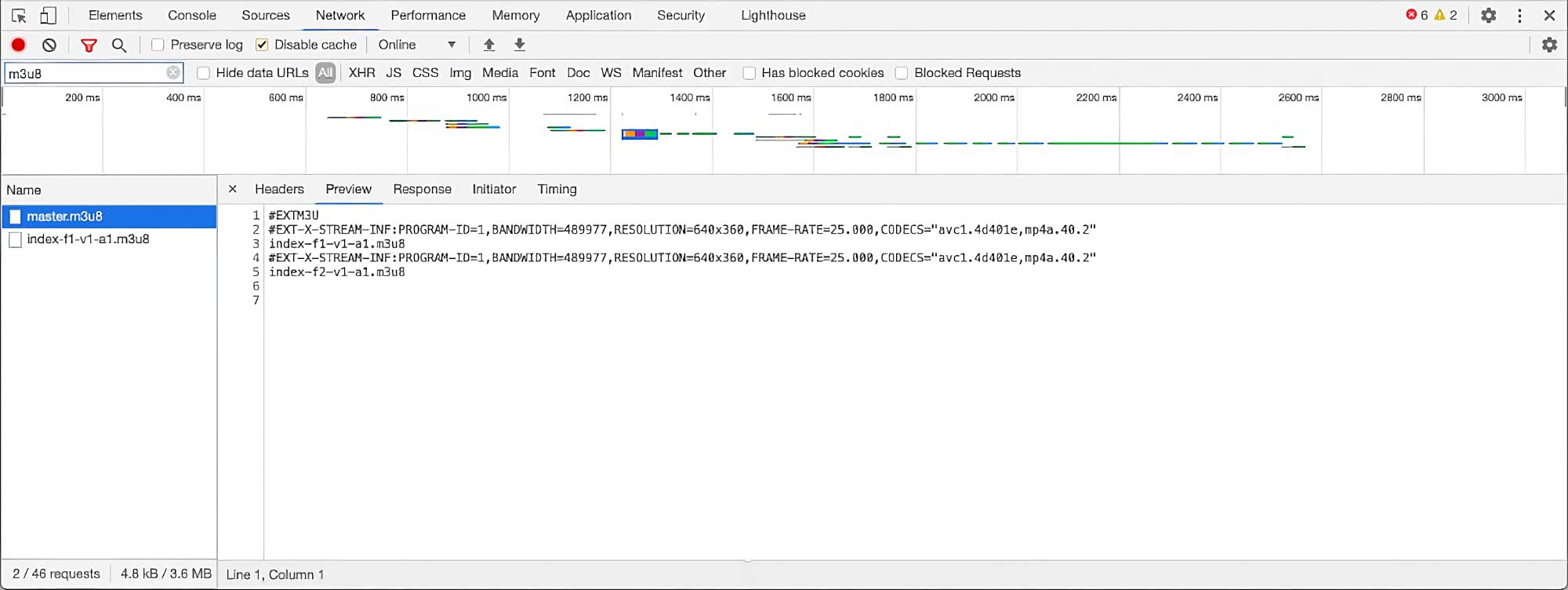Clear the m3u8 filter text
This screenshot has width=1568, height=590.
pos(173,73)
